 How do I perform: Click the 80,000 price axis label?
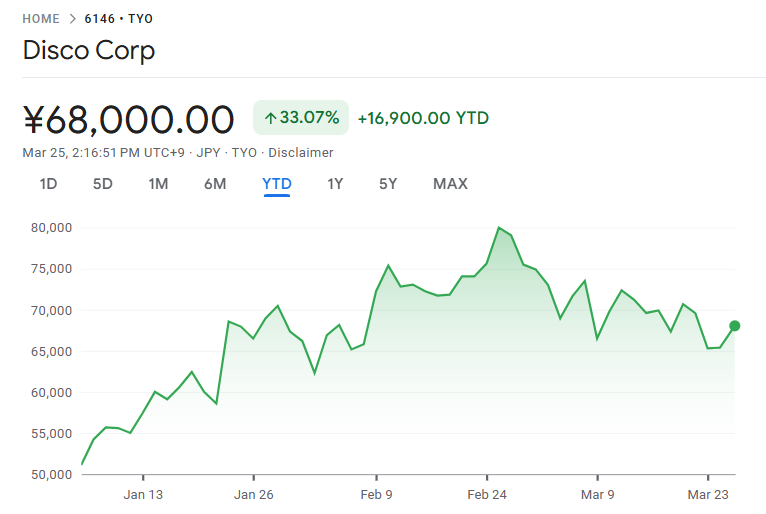52,228
